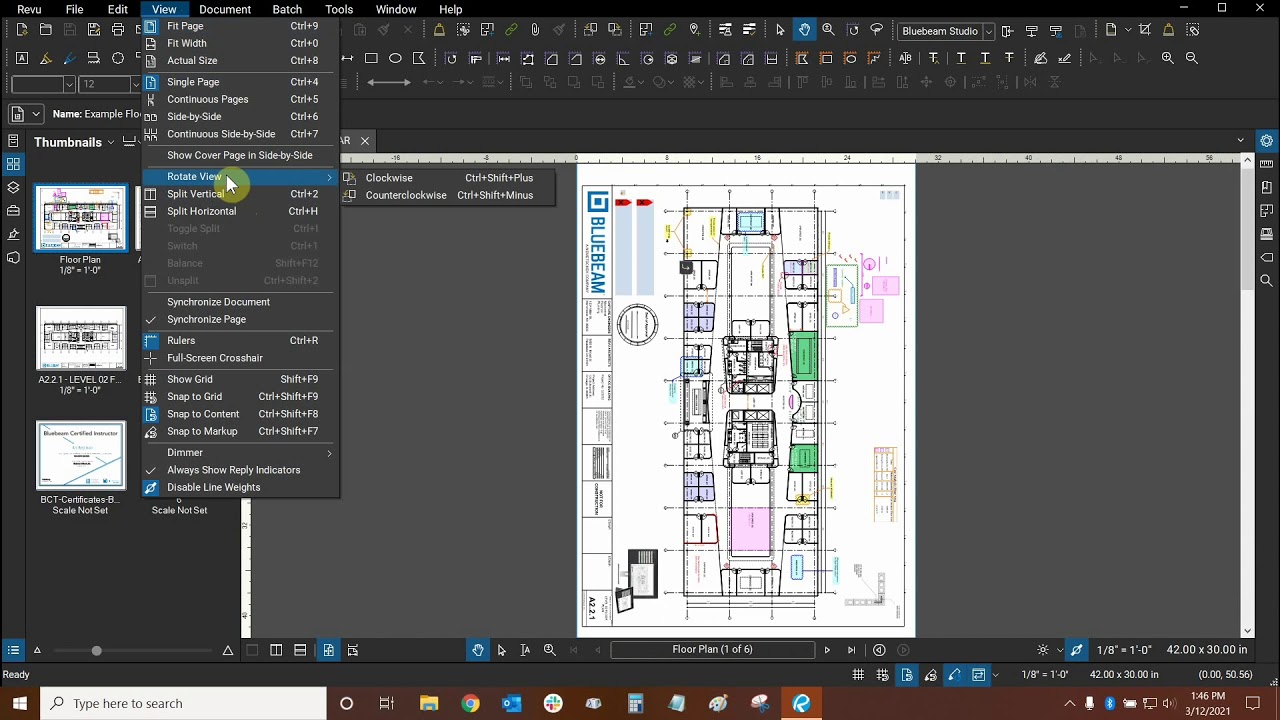Click the Attach paperclip icon in toolbar
Viewport: 1280px width, 720px height.
pos(536,30)
